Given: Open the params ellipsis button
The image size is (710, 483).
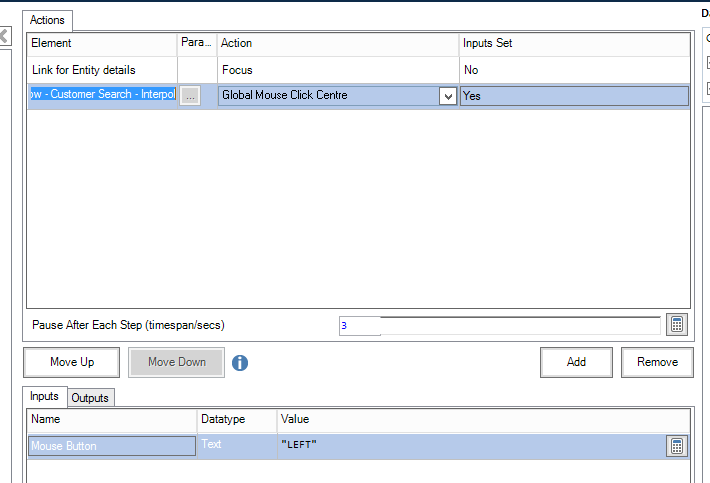Looking at the screenshot, I should coord(191,96).
